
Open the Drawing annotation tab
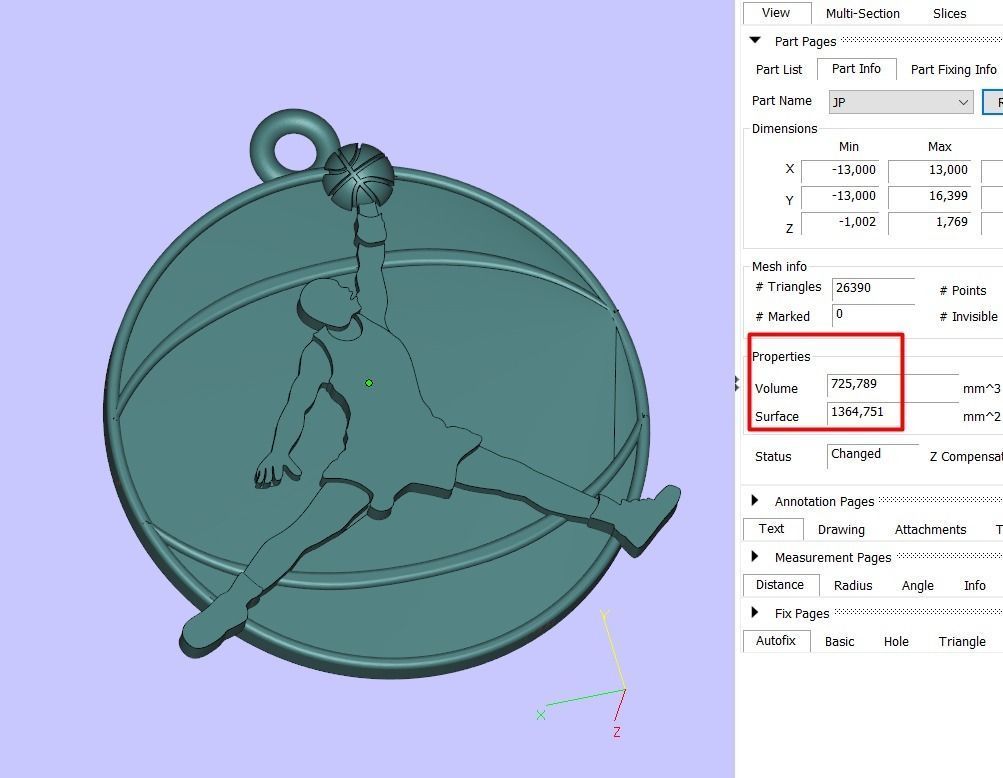[x=841, y=529]
